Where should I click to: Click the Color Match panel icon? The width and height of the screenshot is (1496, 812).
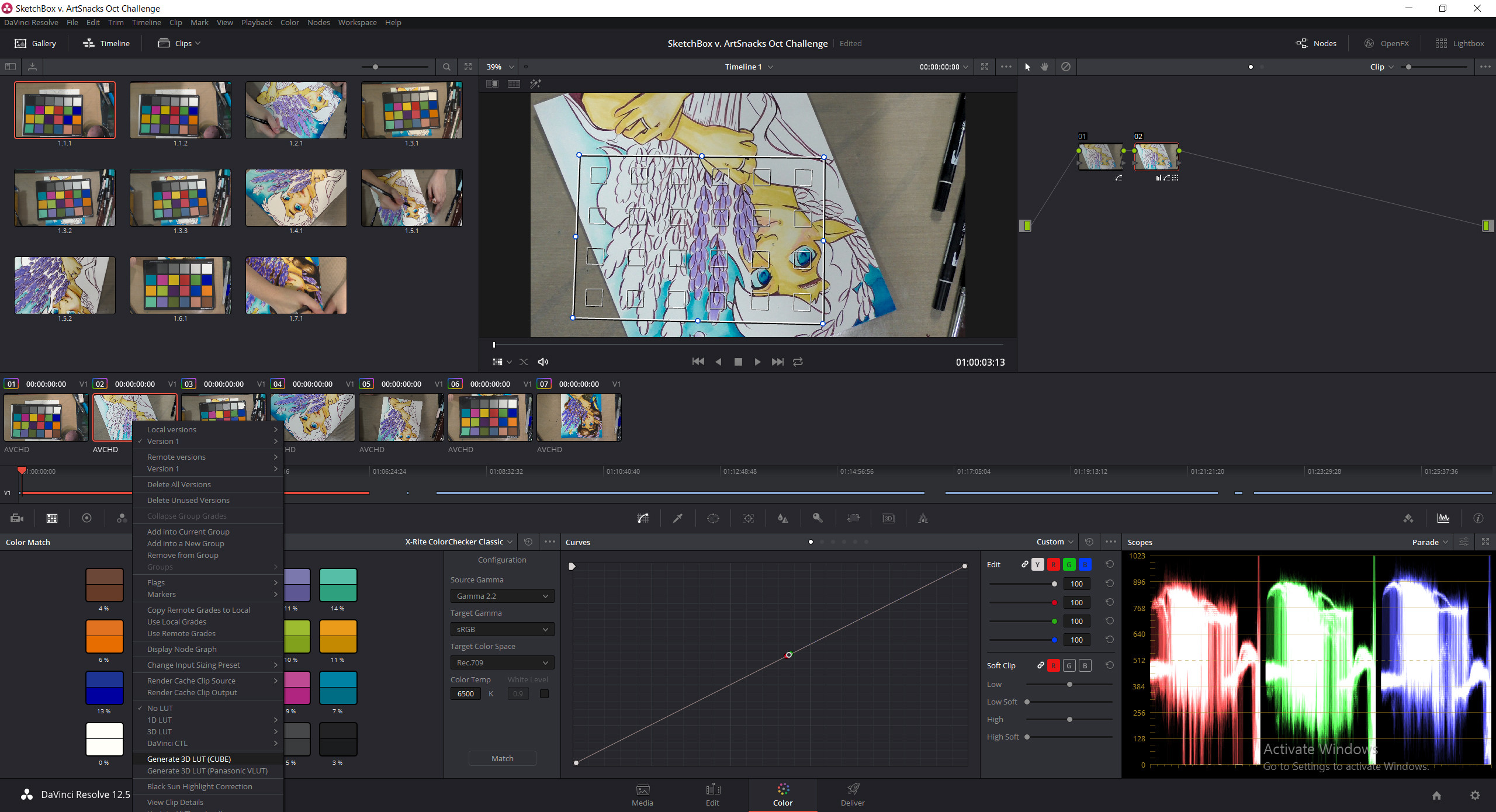pos(51,518)
